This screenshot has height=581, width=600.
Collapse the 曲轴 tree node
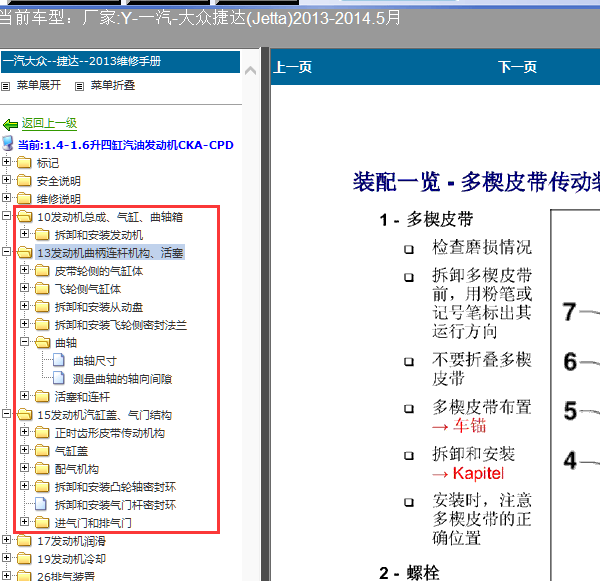pyautogui.click(x=24, y=342)
